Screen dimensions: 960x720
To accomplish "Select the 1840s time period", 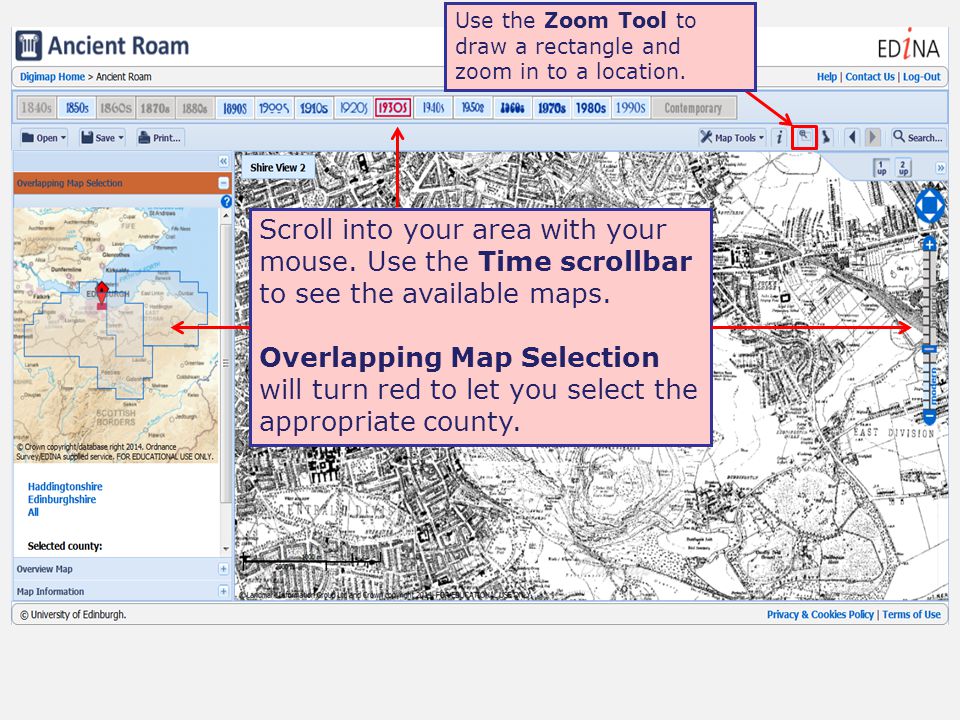I will [36, 108].
